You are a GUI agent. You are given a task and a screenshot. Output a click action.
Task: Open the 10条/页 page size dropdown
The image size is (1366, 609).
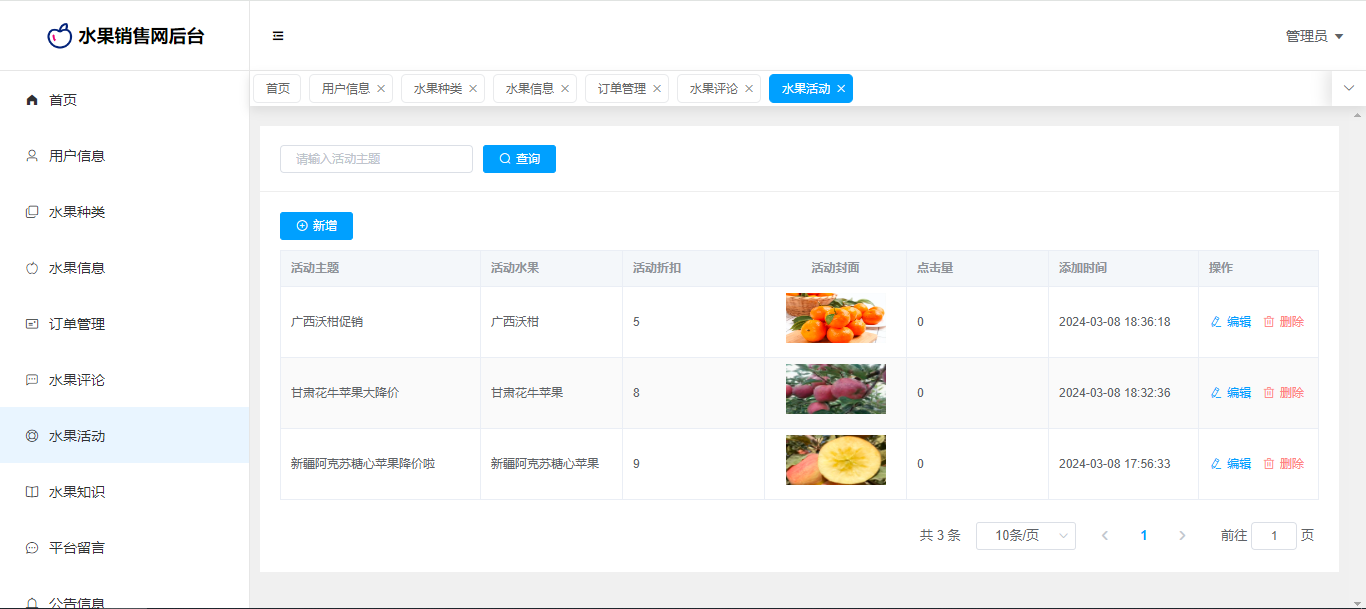[1025, 536]
